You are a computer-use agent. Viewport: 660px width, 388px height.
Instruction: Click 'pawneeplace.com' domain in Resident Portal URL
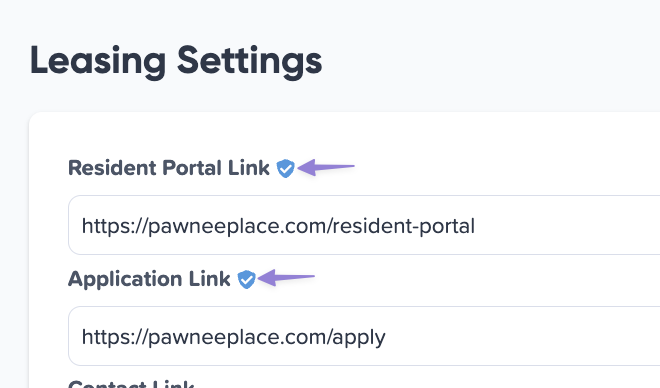[240, 227]
